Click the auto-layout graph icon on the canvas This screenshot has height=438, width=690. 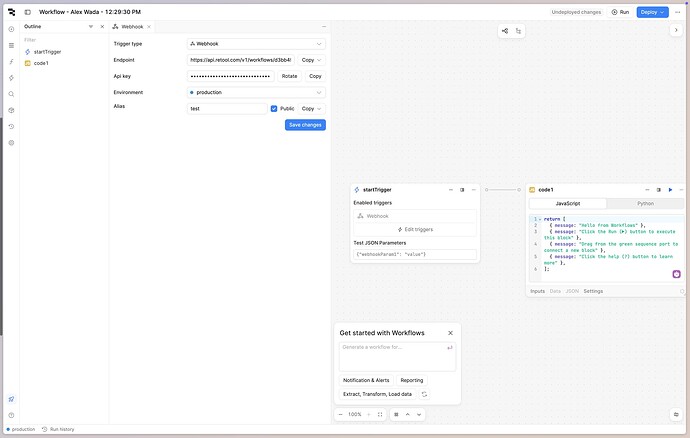(x=505, y=31)
